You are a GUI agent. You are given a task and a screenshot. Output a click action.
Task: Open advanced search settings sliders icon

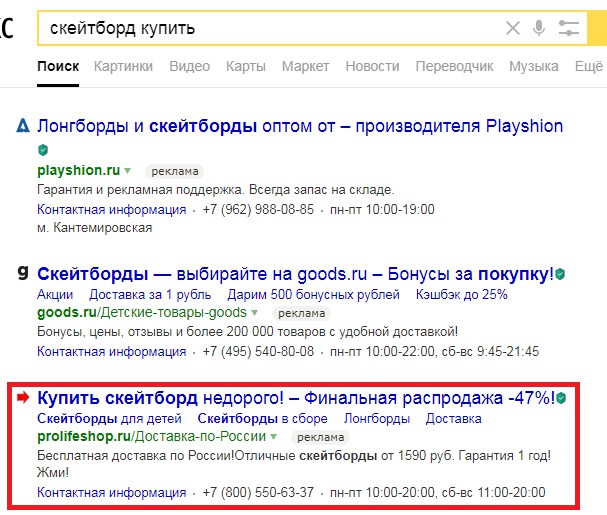pos(569,28)
